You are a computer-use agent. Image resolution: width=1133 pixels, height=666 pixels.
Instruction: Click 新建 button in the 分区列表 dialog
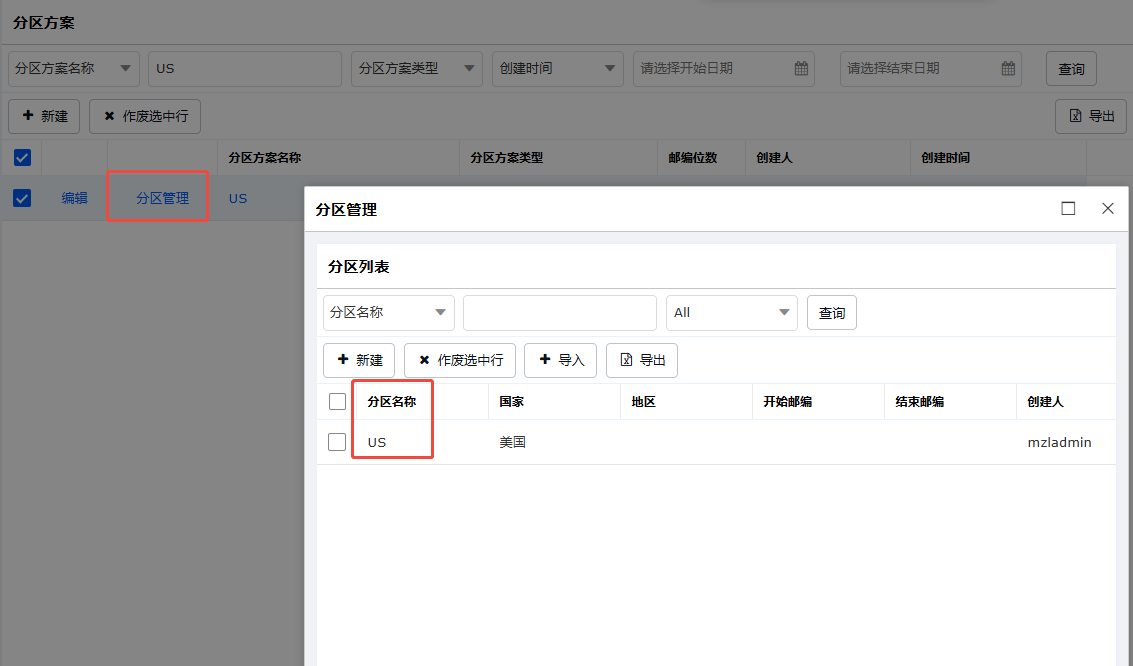[x=359, y=360]
